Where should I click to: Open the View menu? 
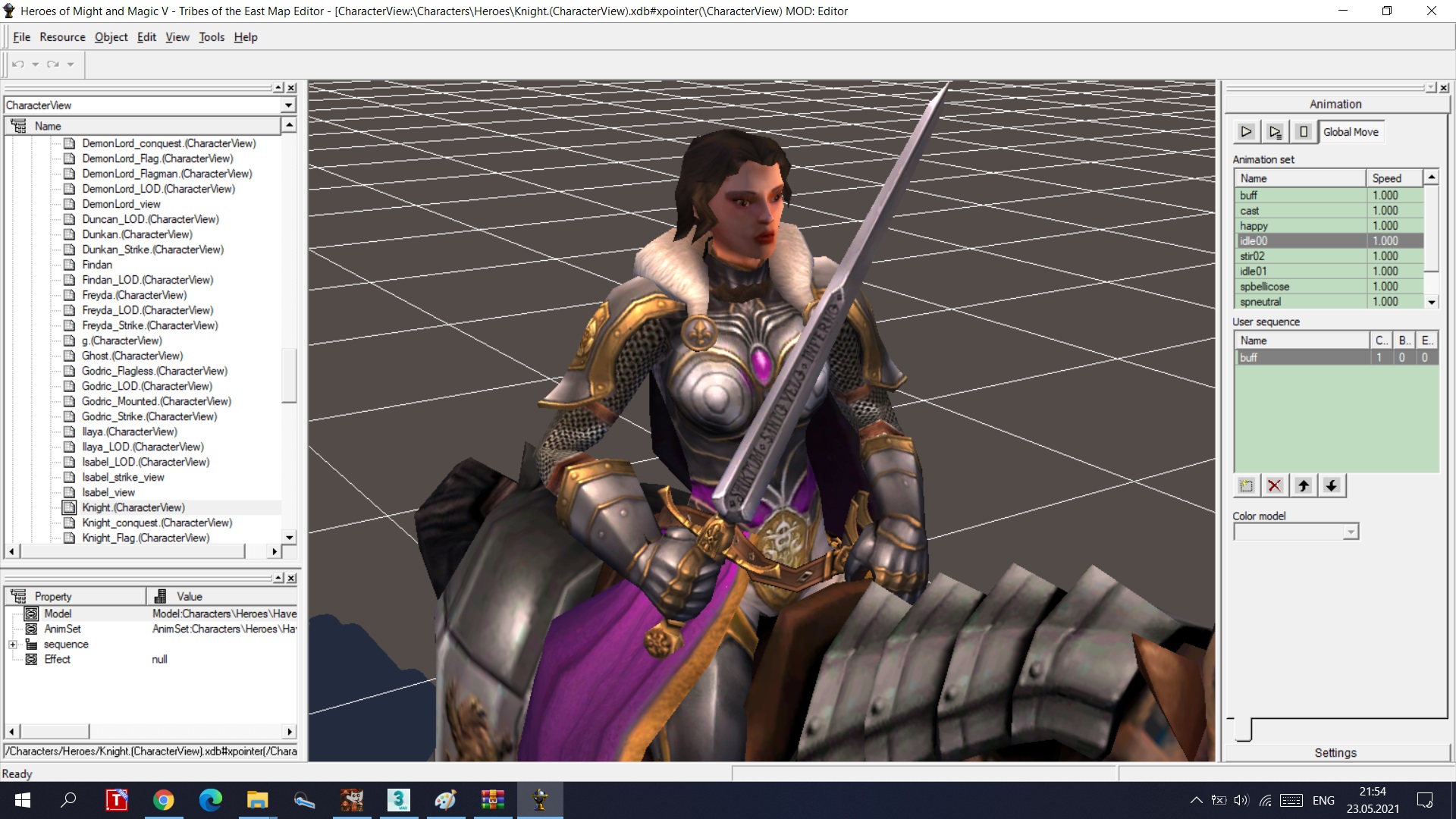pyautogui.click(x=177, y=37)
